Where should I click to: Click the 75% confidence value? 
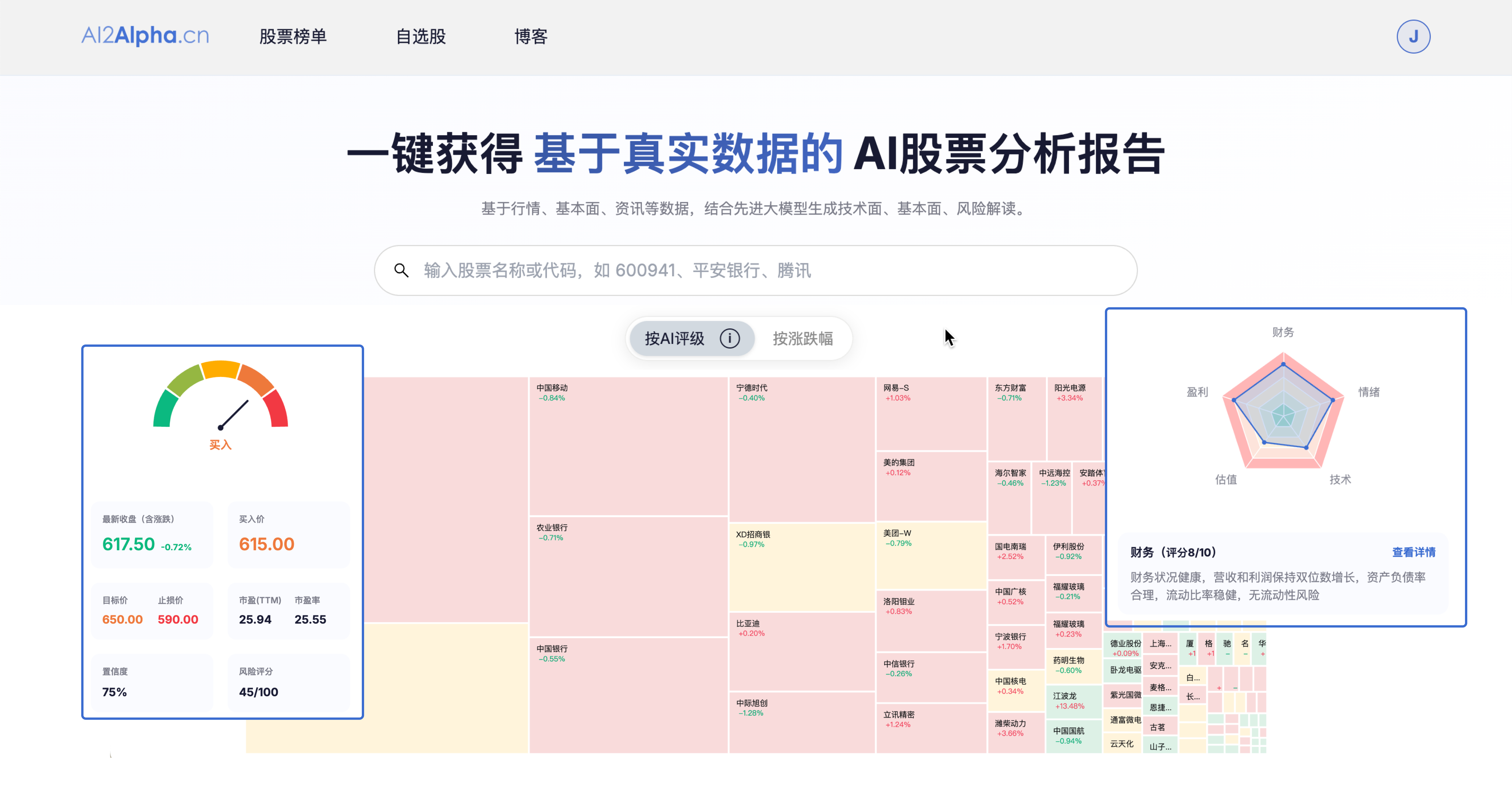(x=114, y=692)
